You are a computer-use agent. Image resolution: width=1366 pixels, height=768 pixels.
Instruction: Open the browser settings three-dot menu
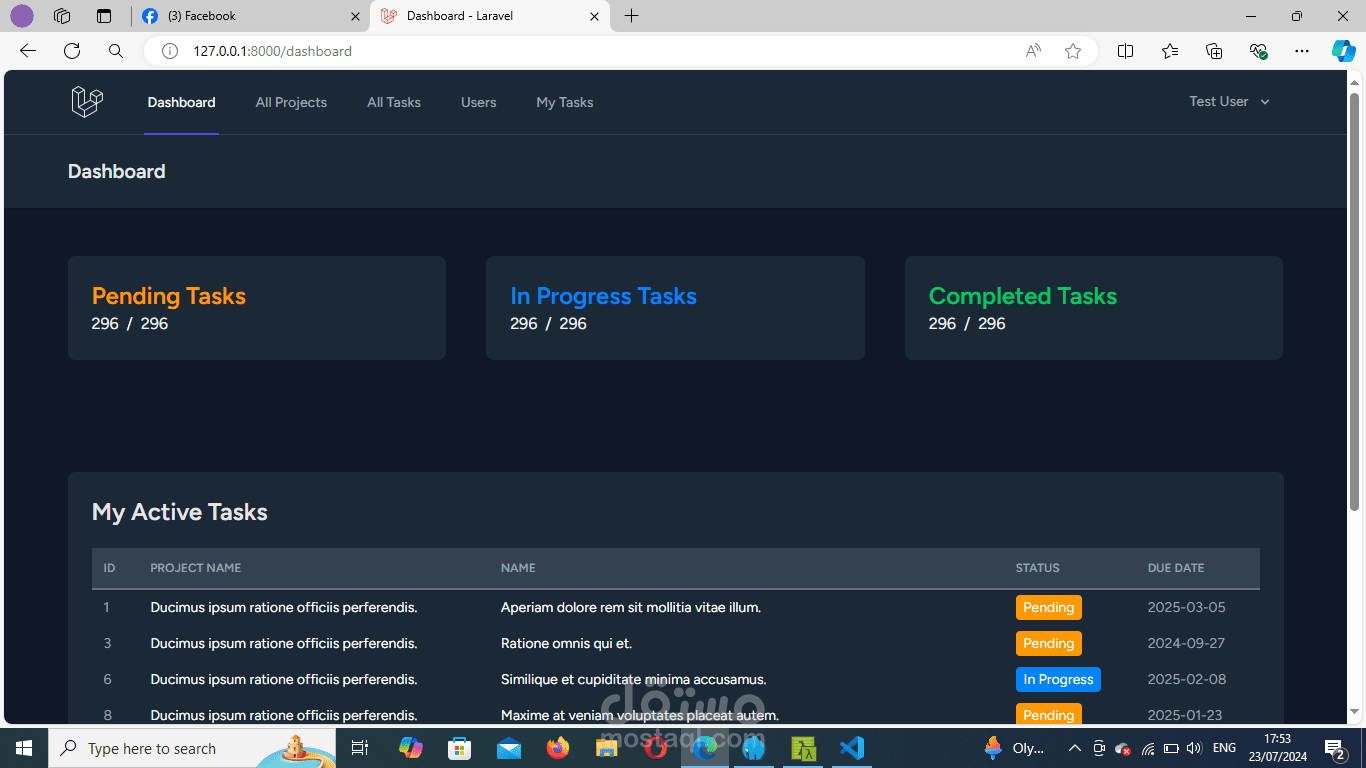[1301, 51]
